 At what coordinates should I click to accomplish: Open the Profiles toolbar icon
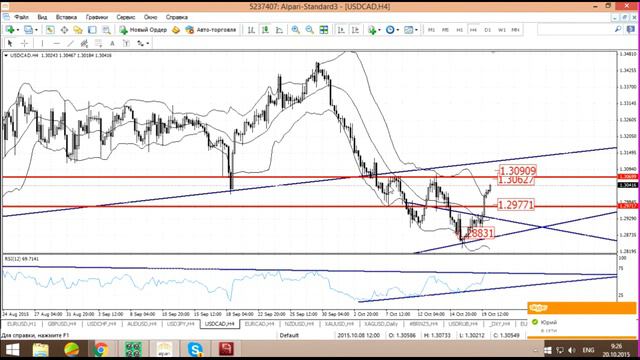28,30
